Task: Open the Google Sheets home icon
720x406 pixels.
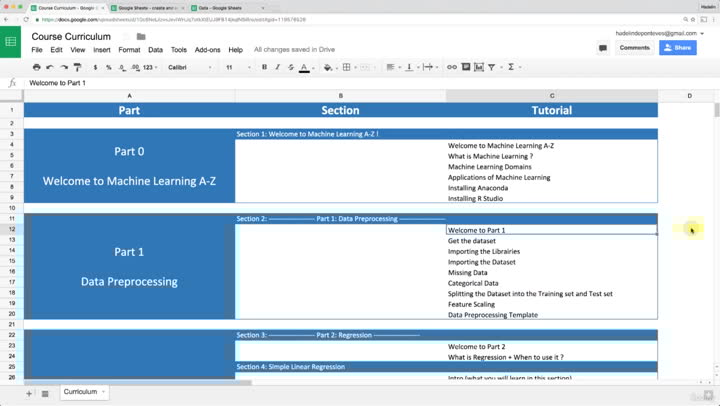Action: tap(11, 42)
